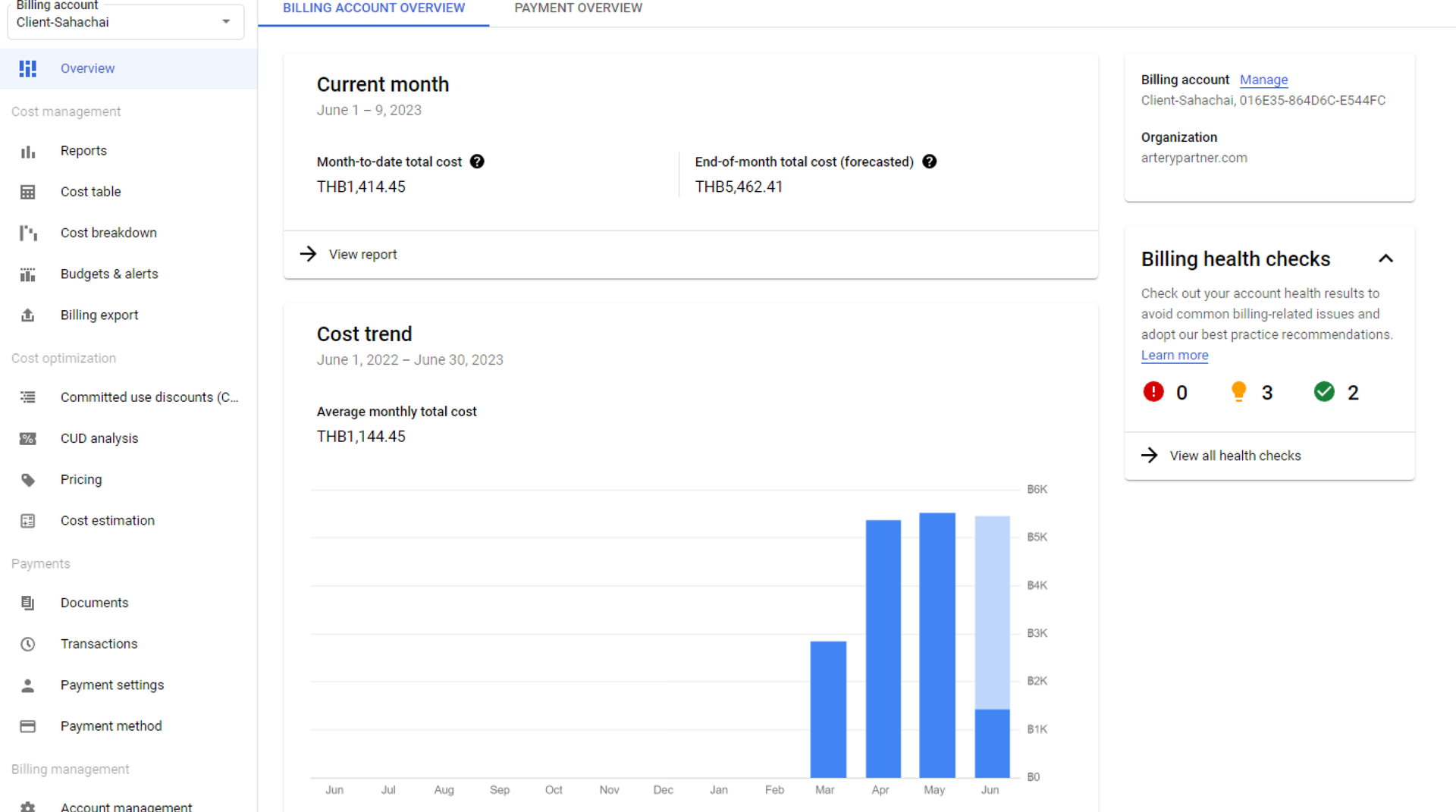Click the Payment method card icon
The image size is (1456, 812).
28,726
